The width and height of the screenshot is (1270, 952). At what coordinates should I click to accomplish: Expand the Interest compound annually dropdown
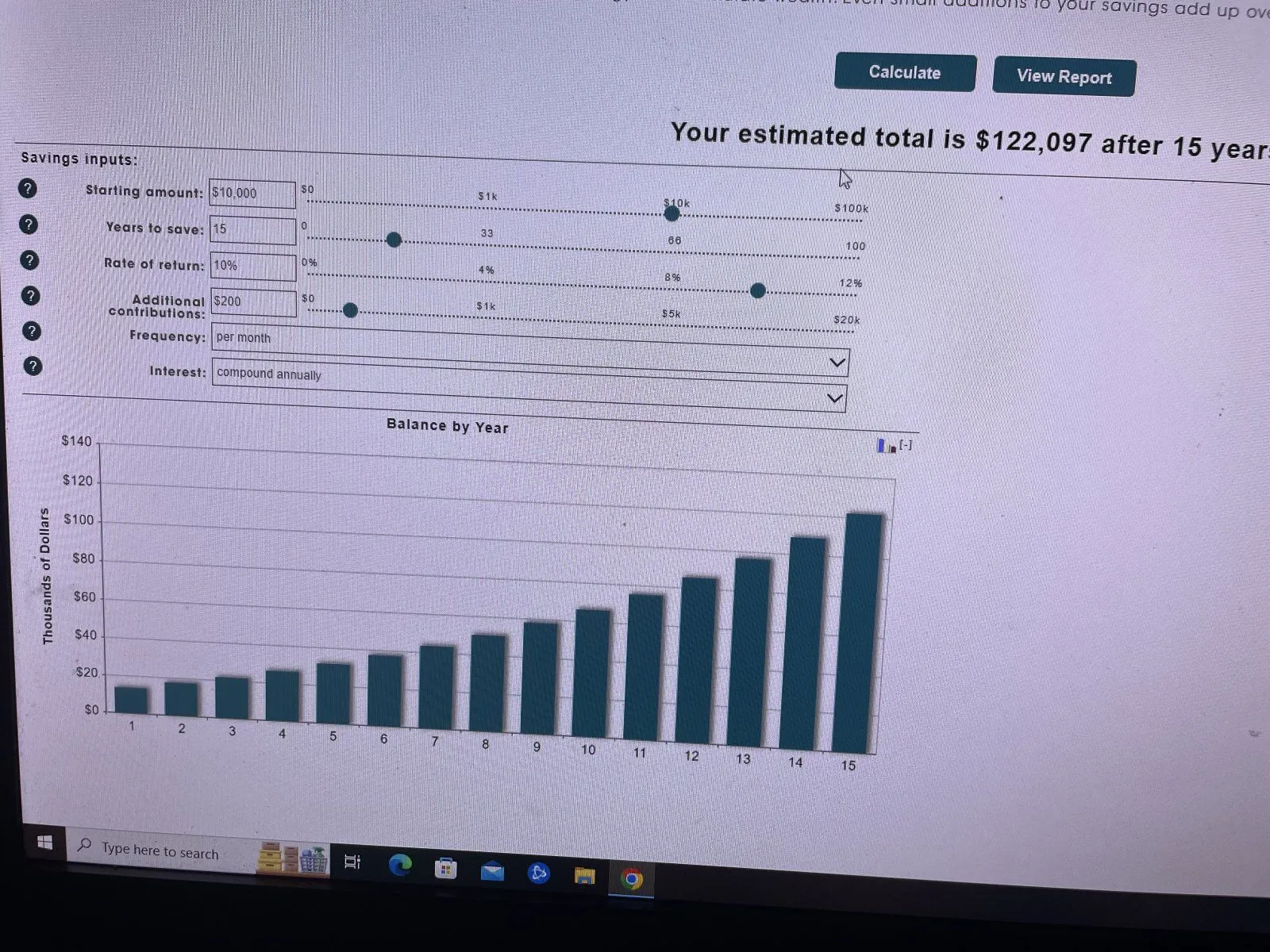(529, 386)
